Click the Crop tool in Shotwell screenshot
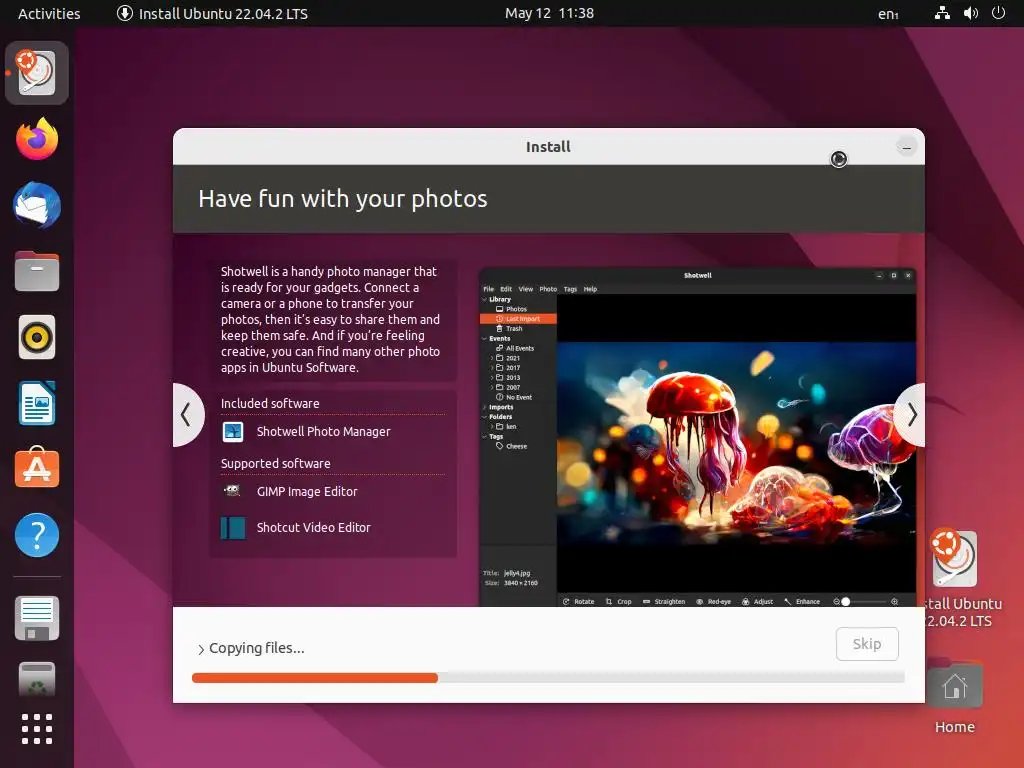This screenshot has width=1024, height=768. tap(618, 601)
